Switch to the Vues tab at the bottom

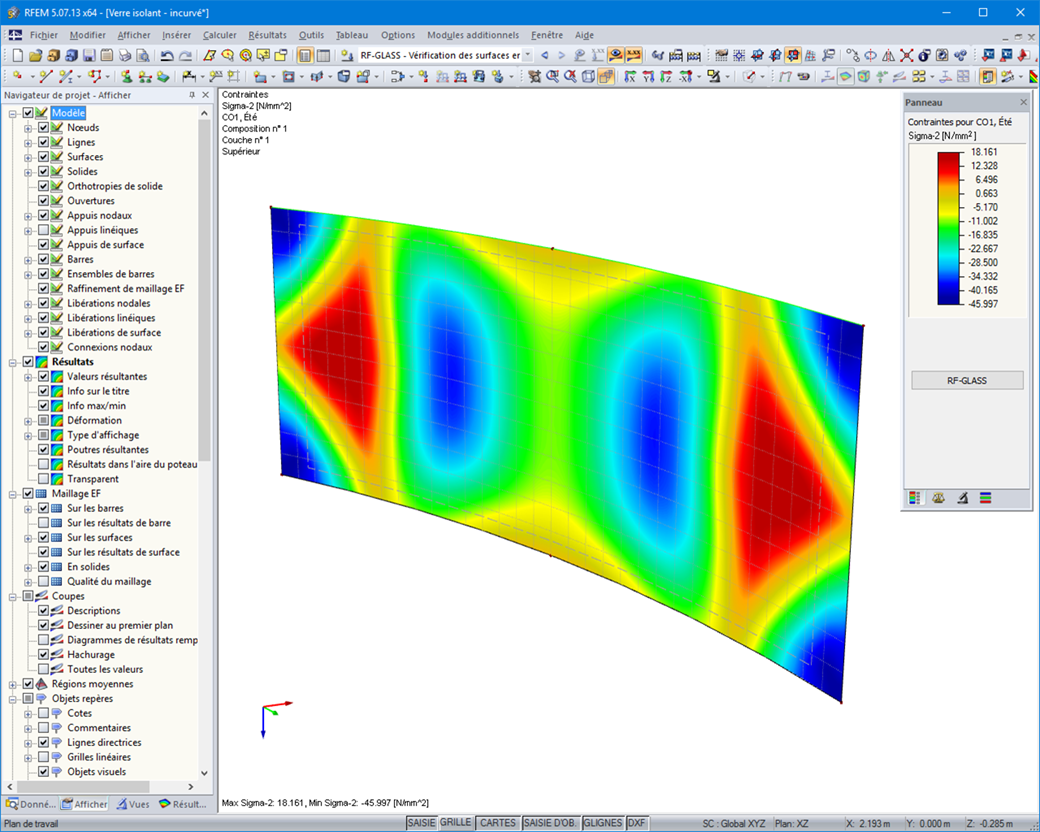pos(133,804)
